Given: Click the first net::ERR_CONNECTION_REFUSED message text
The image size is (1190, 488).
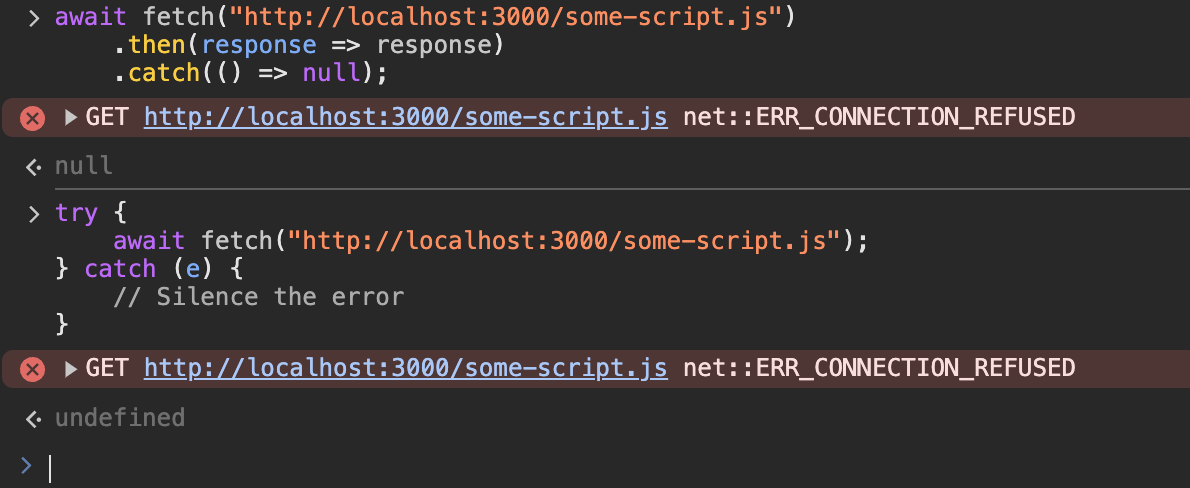Looking at the screenshot, I should pos(879,117).
